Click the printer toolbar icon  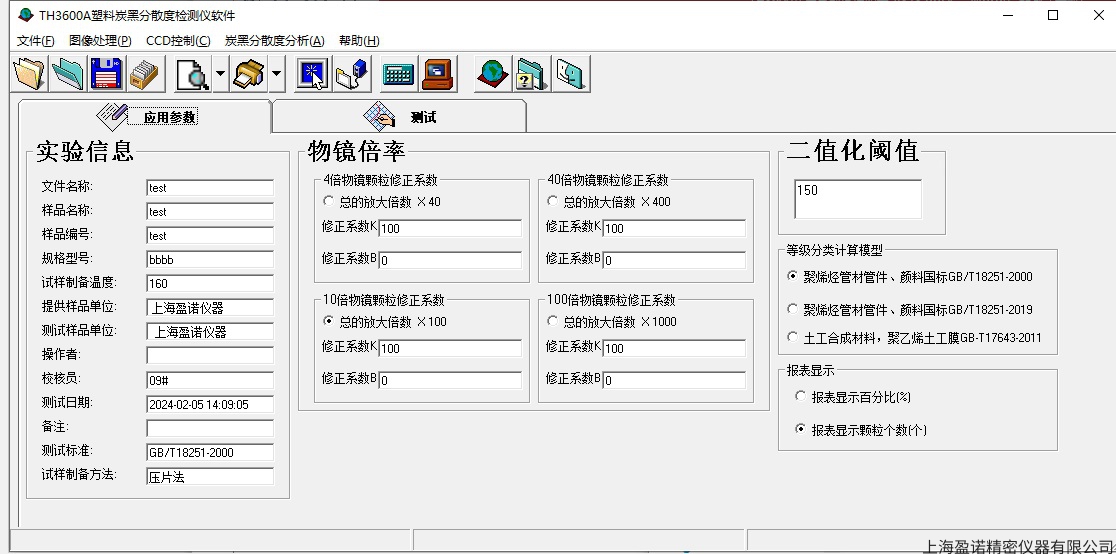coord(247,74)
